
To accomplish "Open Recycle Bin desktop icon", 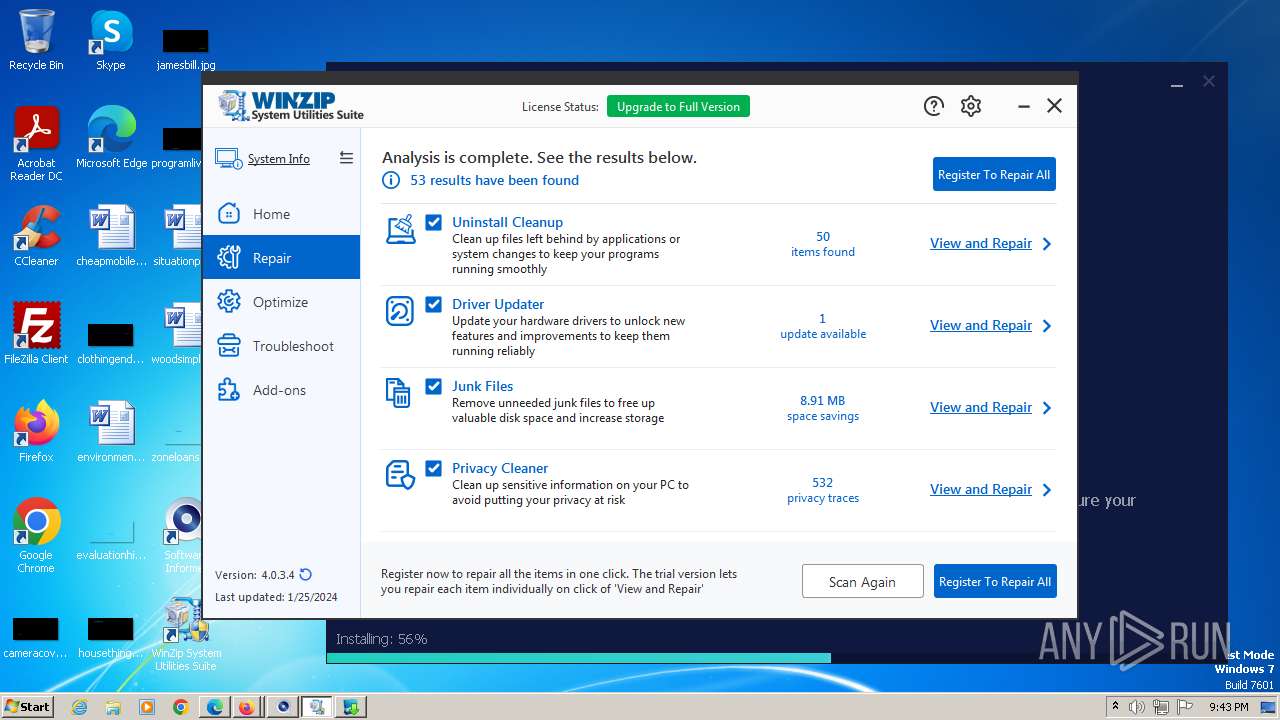I will (36, 40).
